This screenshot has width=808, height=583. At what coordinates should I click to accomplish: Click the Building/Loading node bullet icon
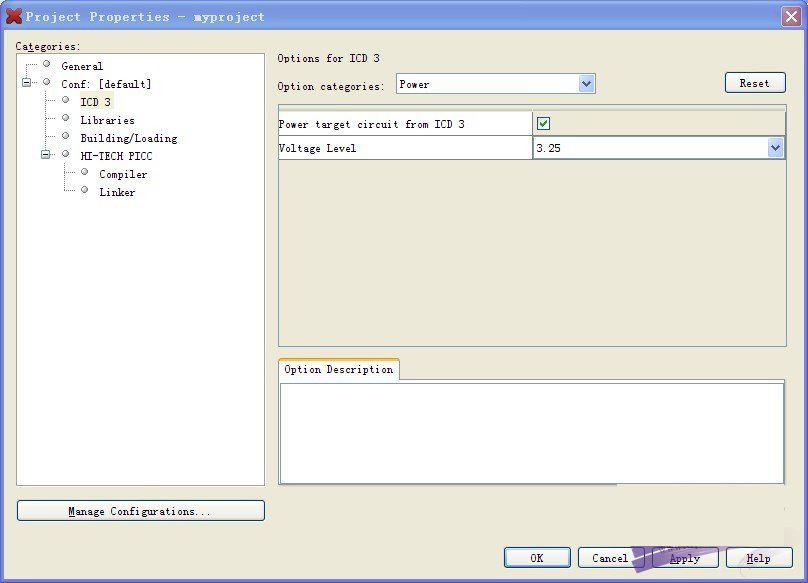pyautogui.click(x=65, y=136)
